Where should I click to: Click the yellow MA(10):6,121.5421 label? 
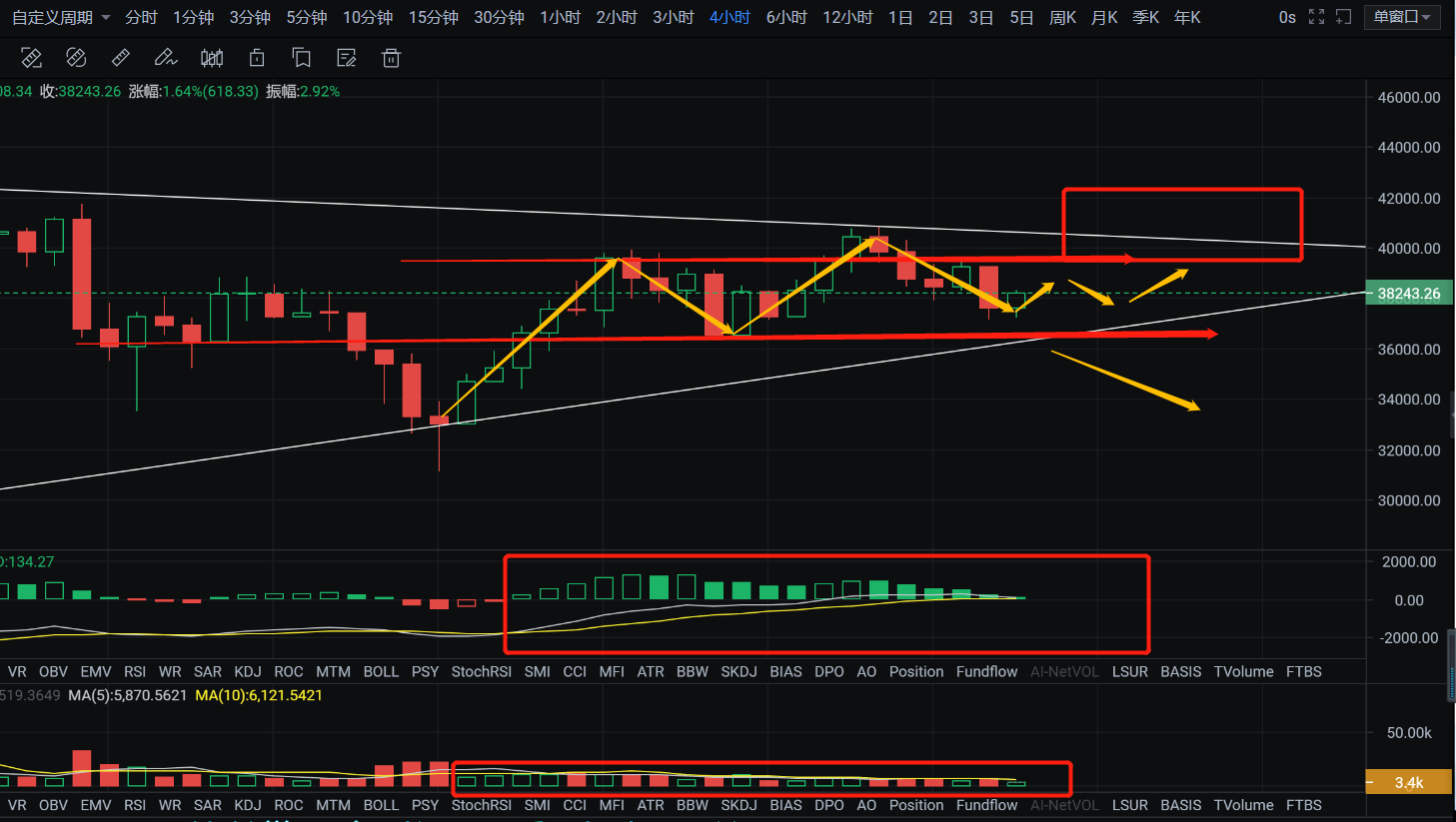[x=259, y=695]
